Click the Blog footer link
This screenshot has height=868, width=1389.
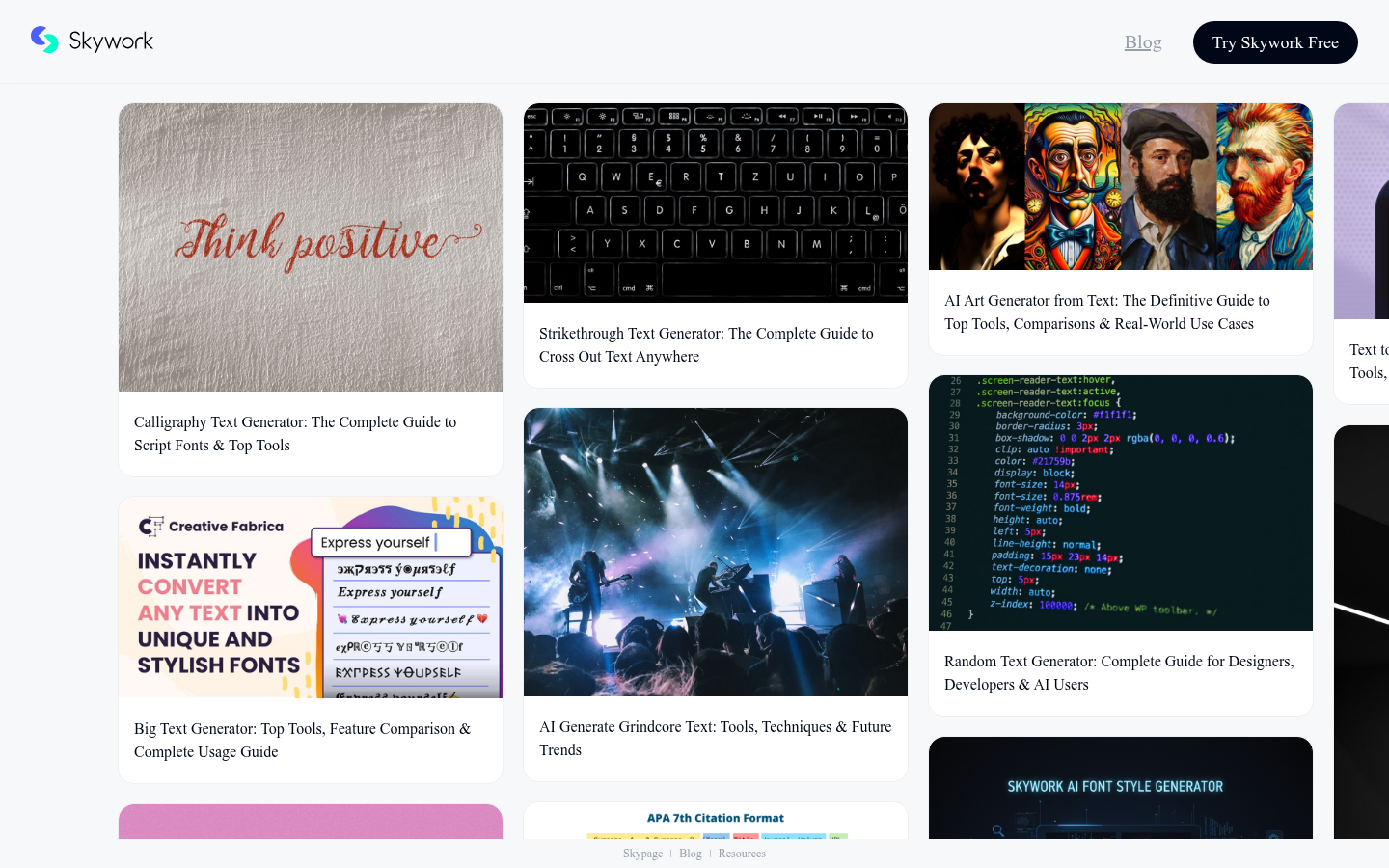(691, 854)
